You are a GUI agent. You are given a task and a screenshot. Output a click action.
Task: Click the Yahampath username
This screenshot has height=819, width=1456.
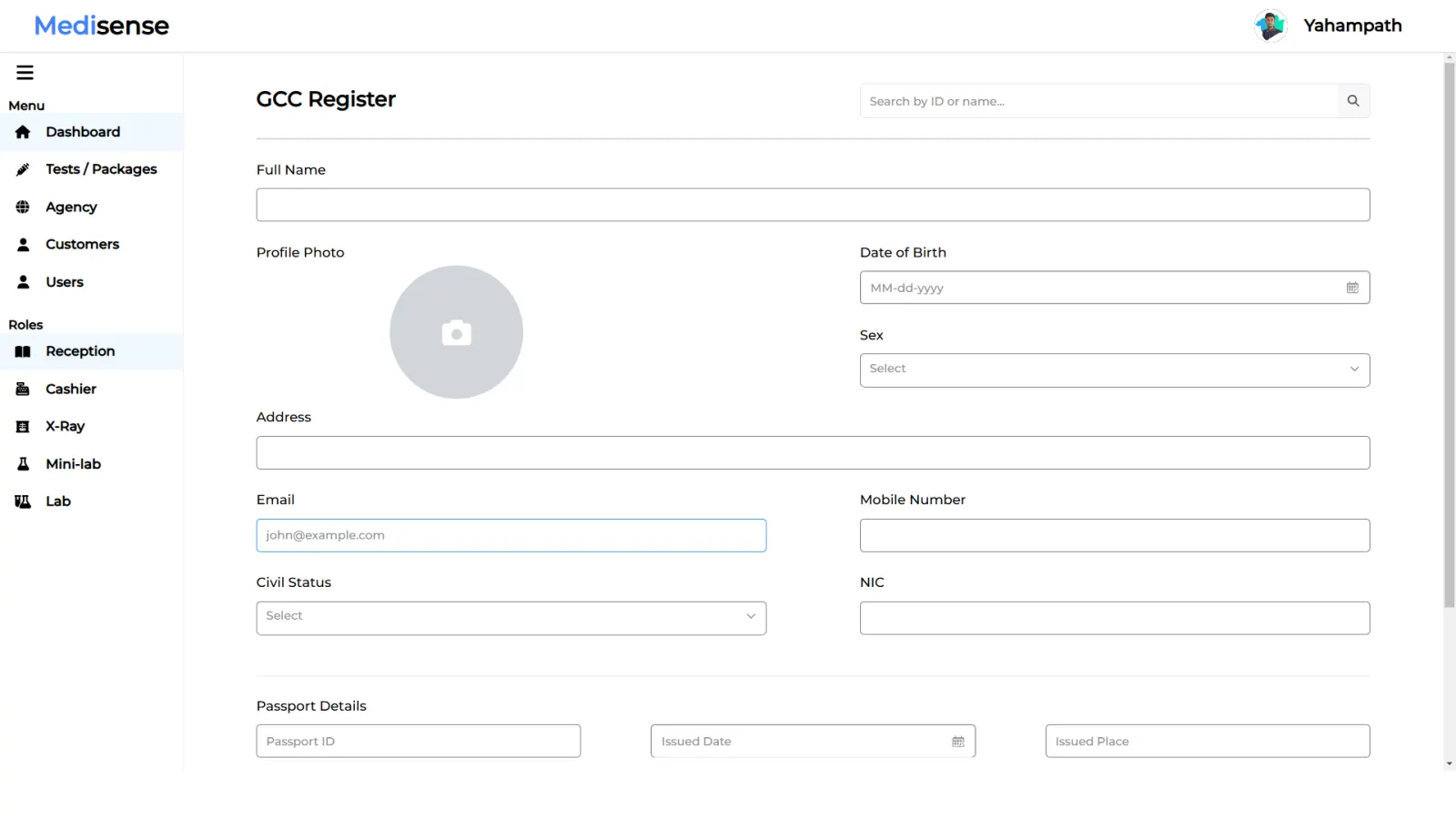(1352, 25)
